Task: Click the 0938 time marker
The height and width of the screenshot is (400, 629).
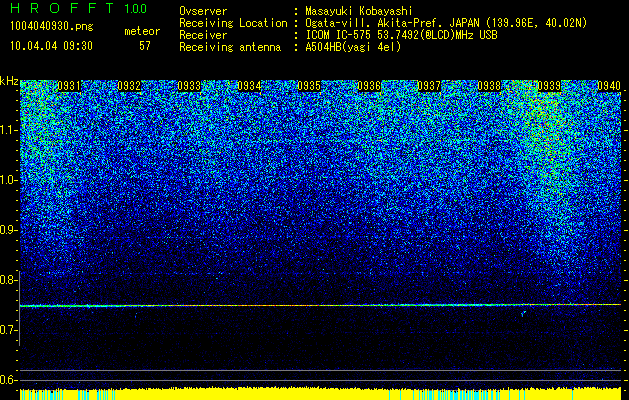Action: pyautogui.click(x=489, y=86)
